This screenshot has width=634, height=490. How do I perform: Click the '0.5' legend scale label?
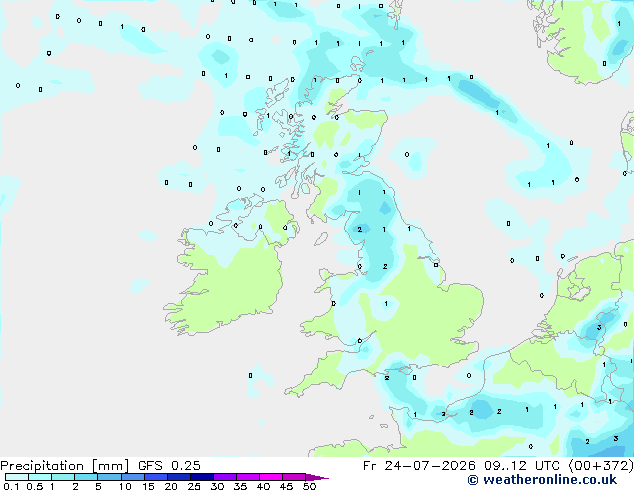[34, 486]
